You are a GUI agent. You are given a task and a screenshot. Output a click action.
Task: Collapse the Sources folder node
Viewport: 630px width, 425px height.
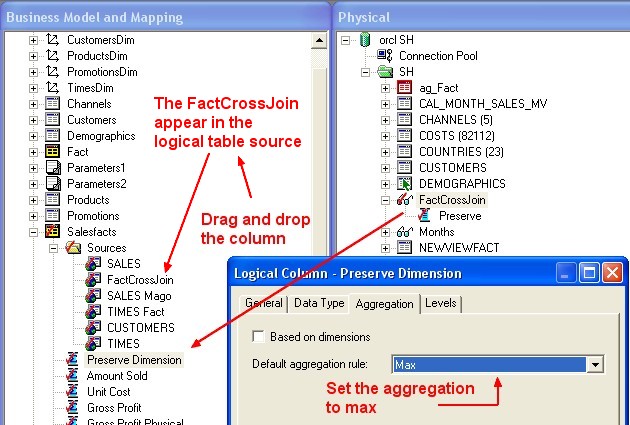click(x=53, y=248)
